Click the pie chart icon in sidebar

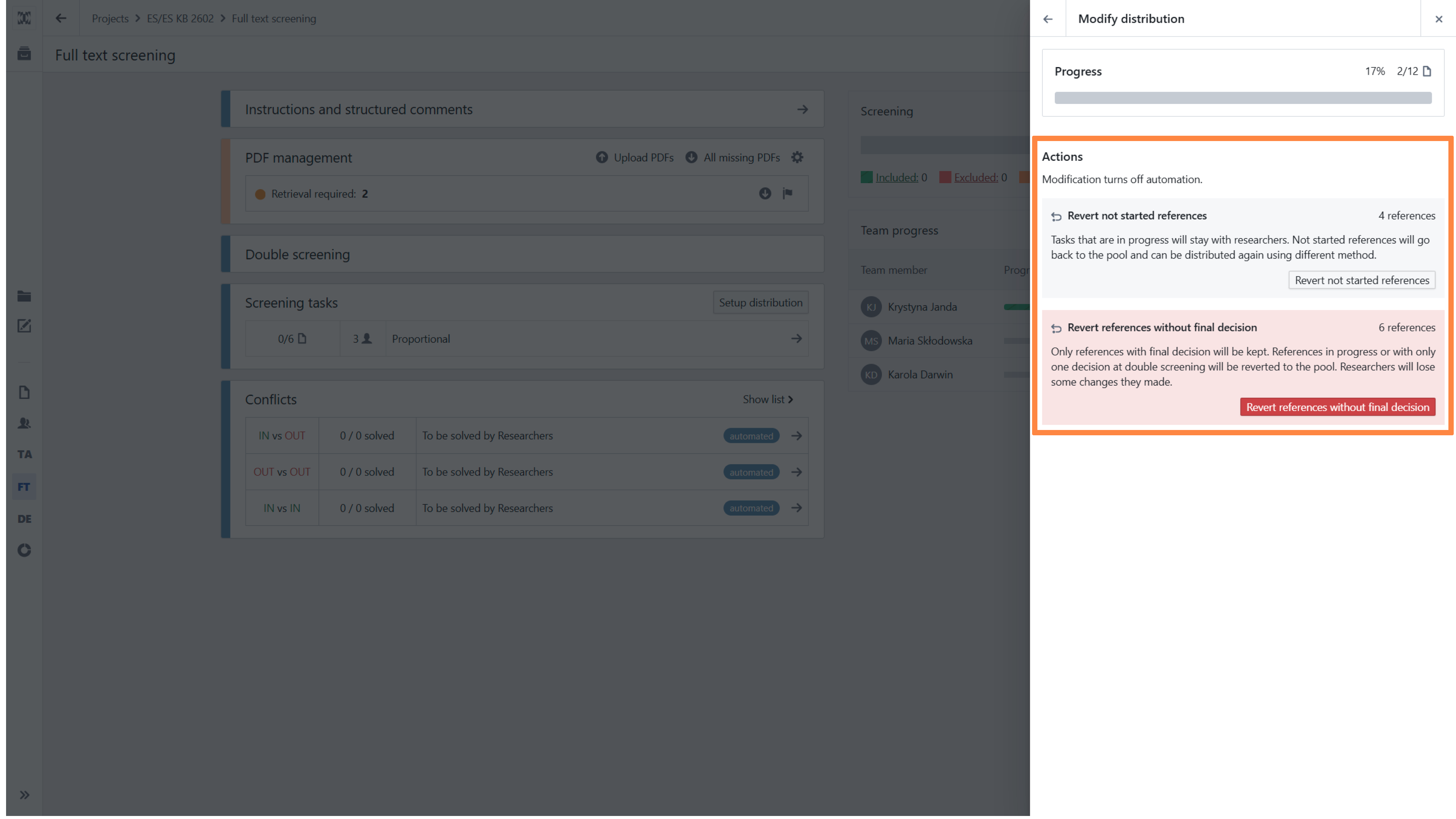click(x=24, y=550)
